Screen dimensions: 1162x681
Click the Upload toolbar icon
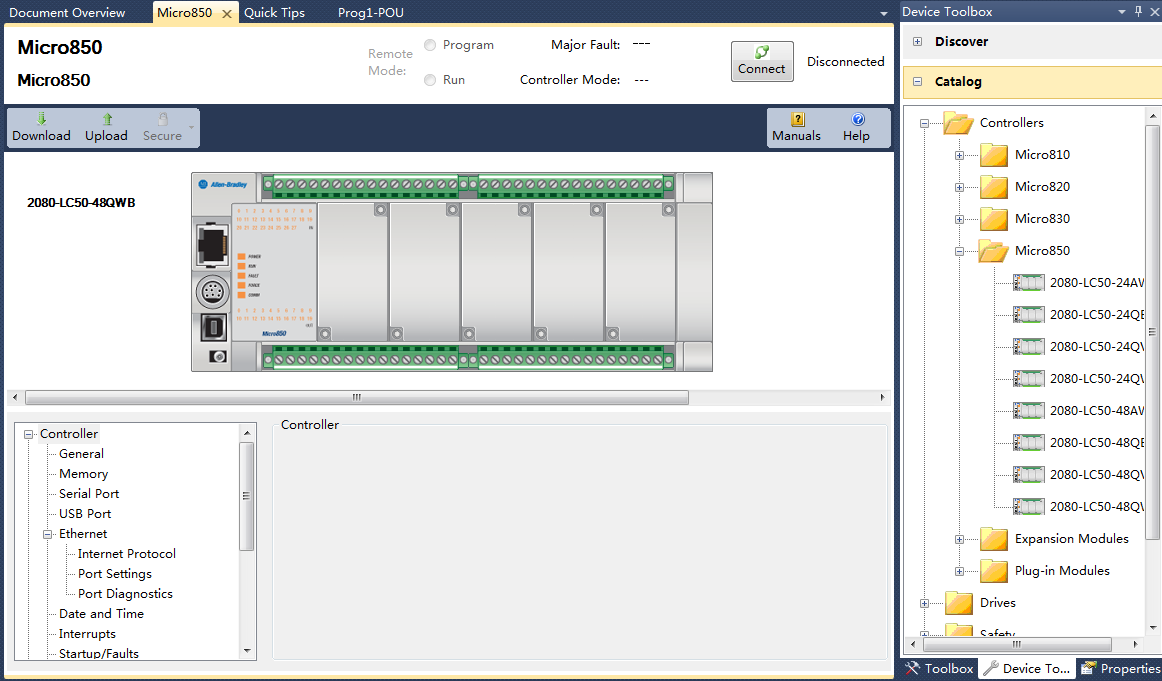coord(106,119)
